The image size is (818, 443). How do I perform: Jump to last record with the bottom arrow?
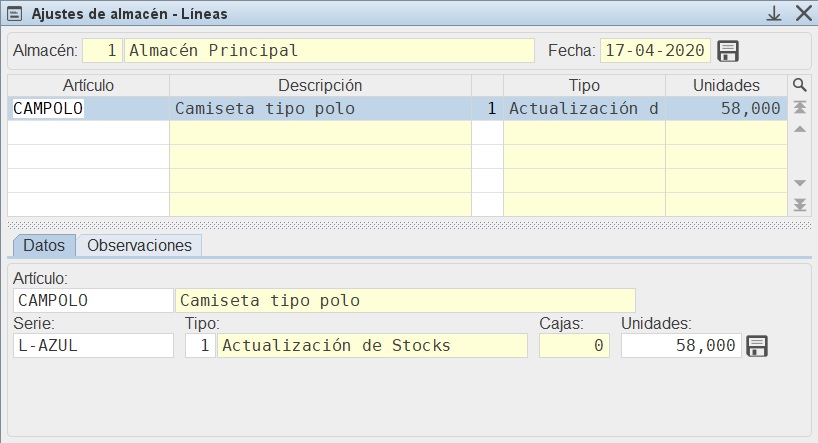pos(799,205)
